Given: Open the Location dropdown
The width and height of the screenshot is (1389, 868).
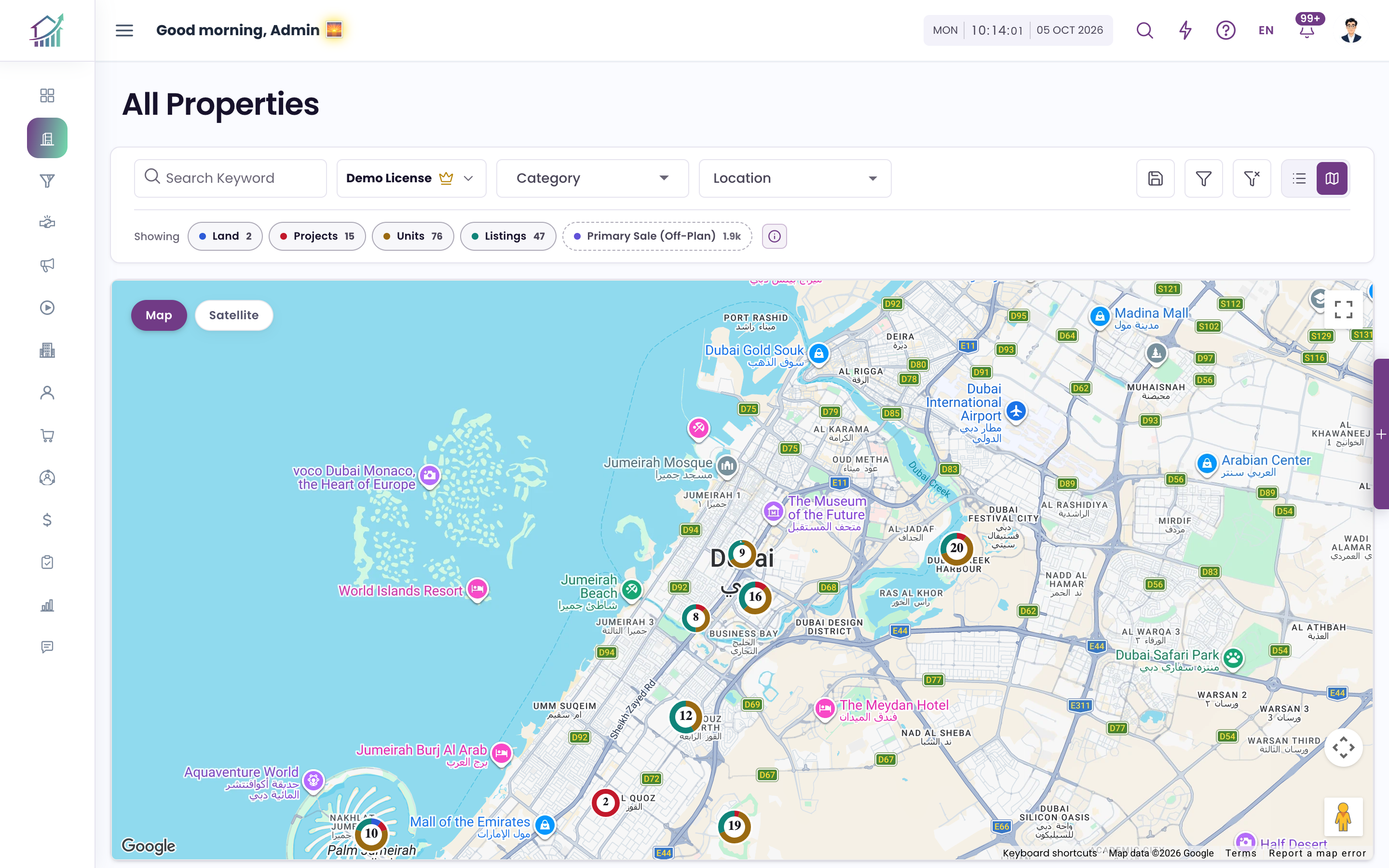Looking at the screenshot, I should point(795,178).
